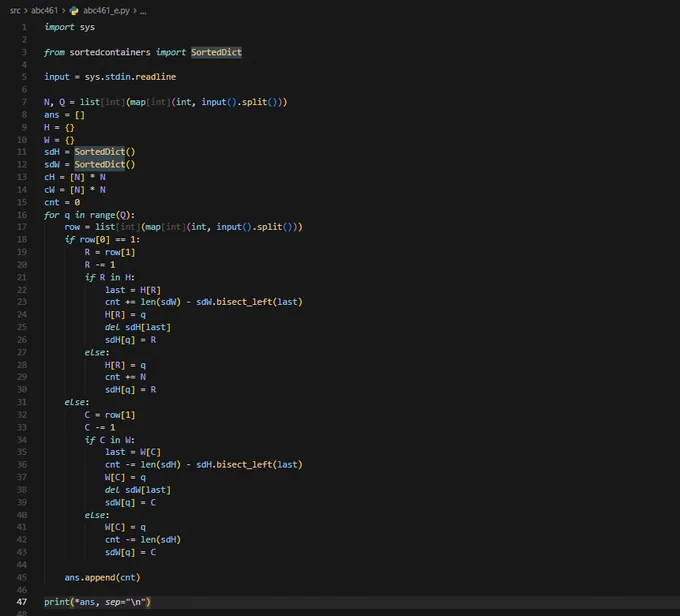Click 'sys.stdin.readline' text

(130, 77)
